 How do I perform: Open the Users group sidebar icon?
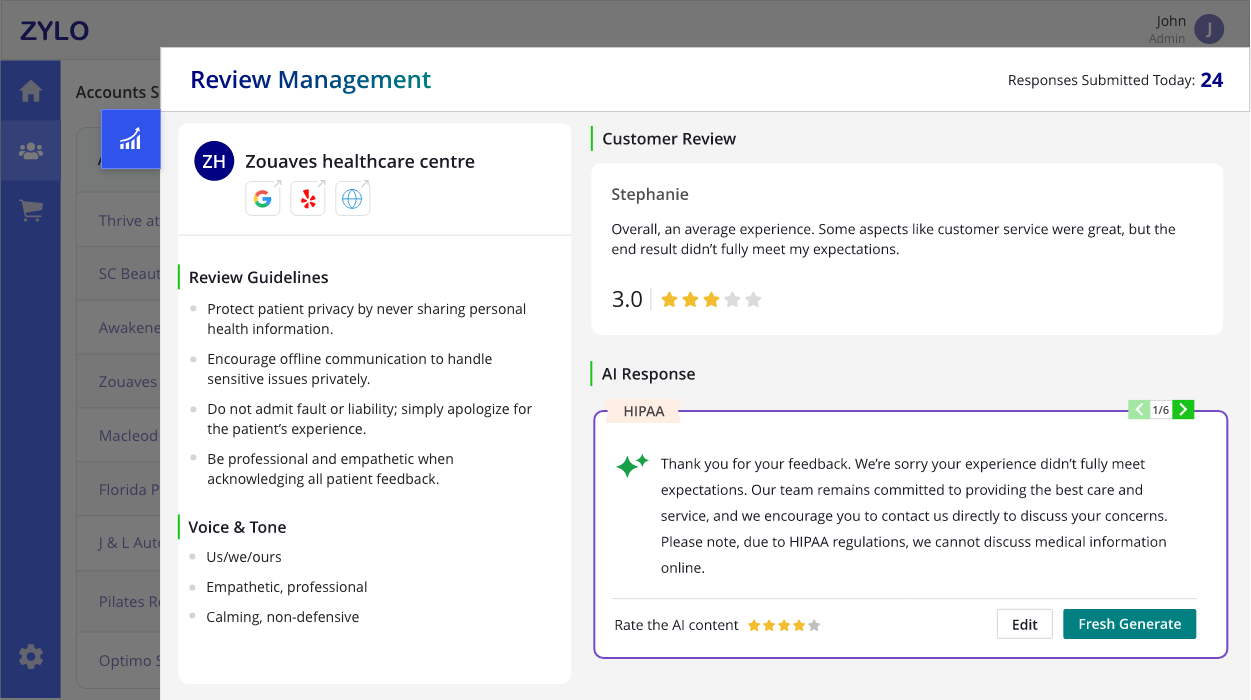31,151
